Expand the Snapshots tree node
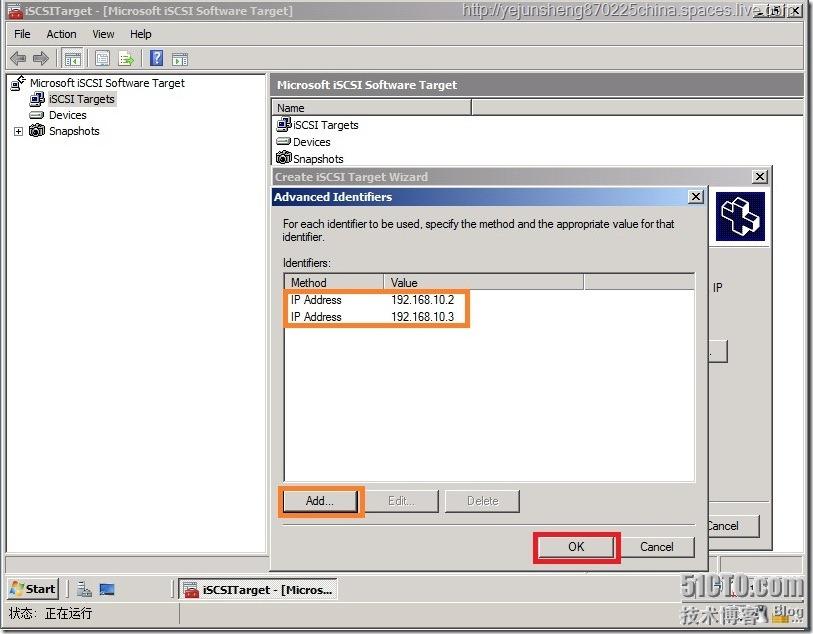The image size is (813, 634). (18, 131)
